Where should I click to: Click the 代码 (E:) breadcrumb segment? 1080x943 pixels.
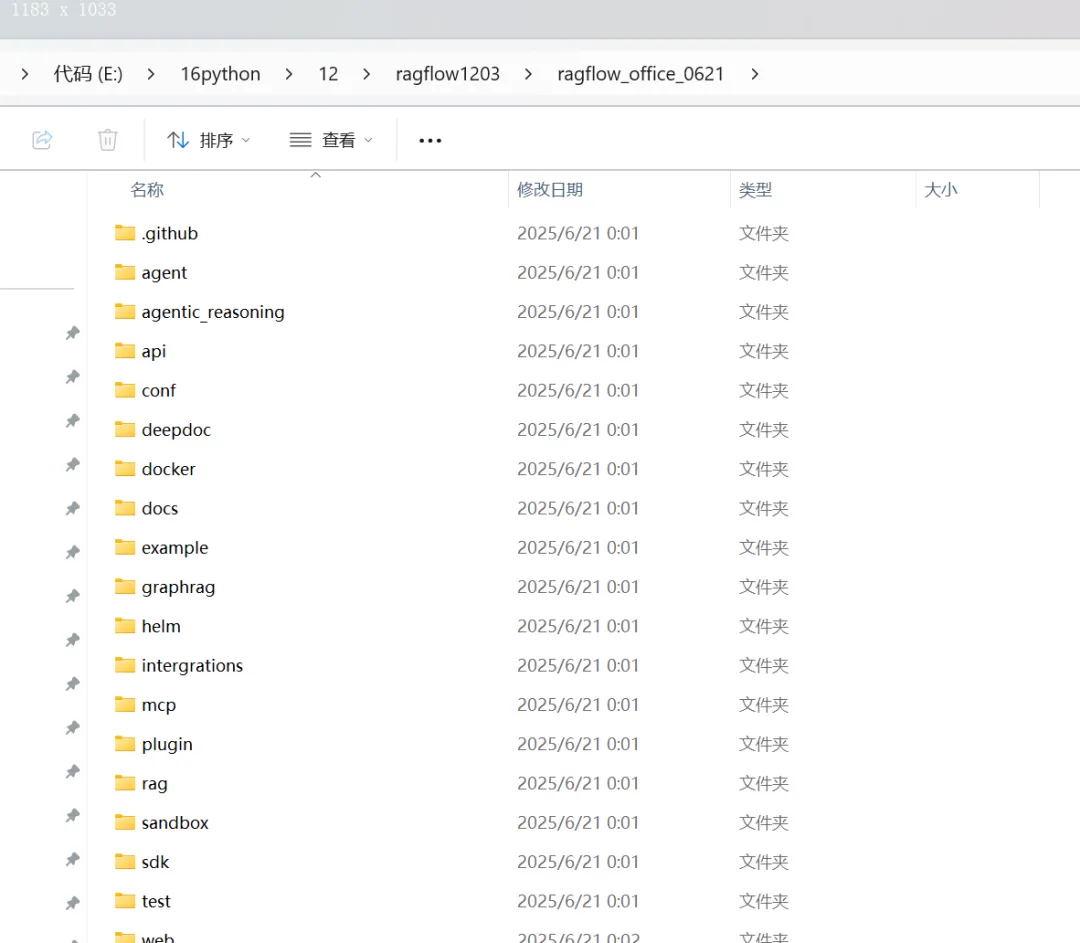[88, 74]
